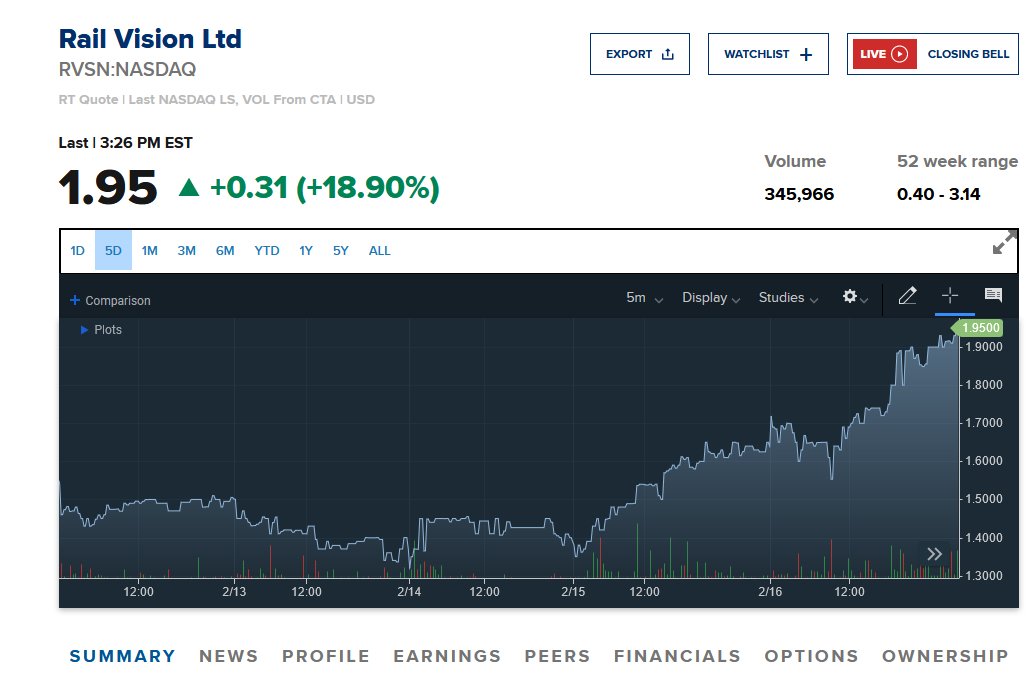
Task: Open the Options tab
Action: pyautogui.click(x=811, y=656)
